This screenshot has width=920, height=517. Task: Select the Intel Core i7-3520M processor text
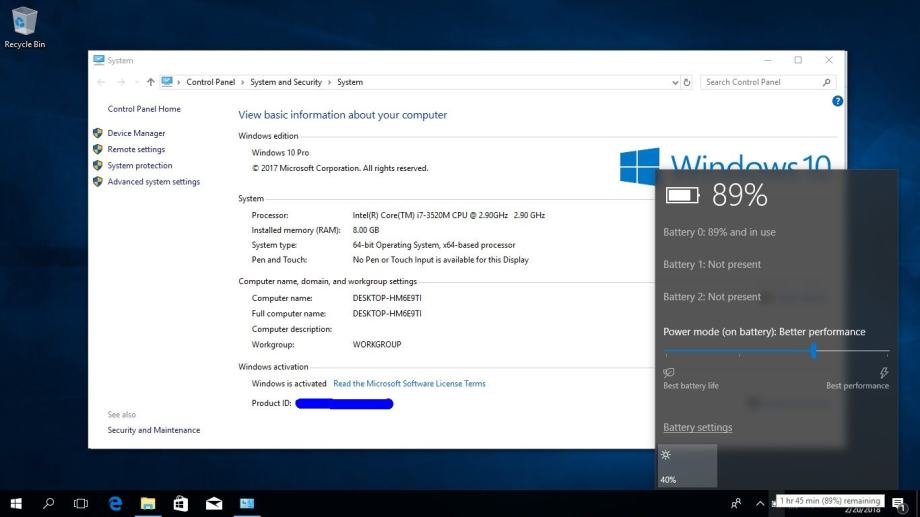pos(449,215)
